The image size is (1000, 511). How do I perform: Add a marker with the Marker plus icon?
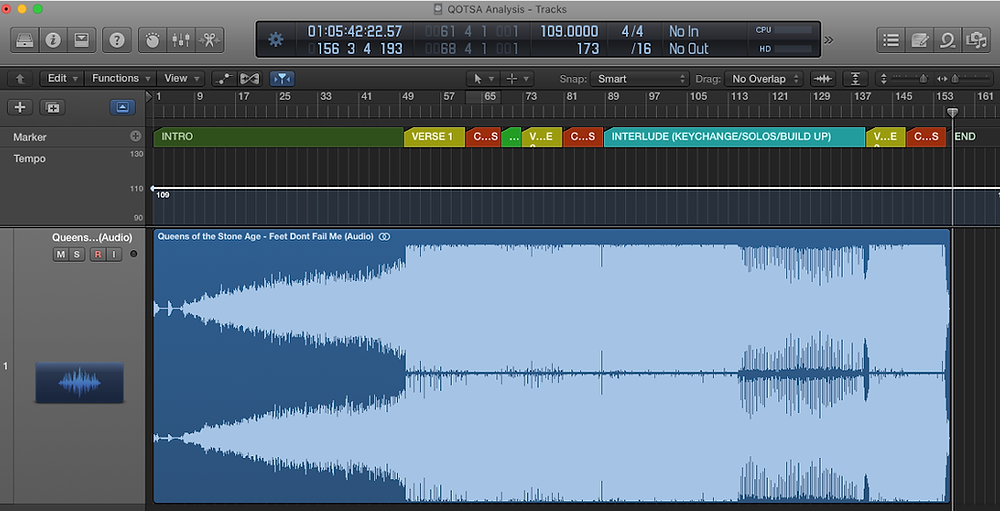pos(135,136)
